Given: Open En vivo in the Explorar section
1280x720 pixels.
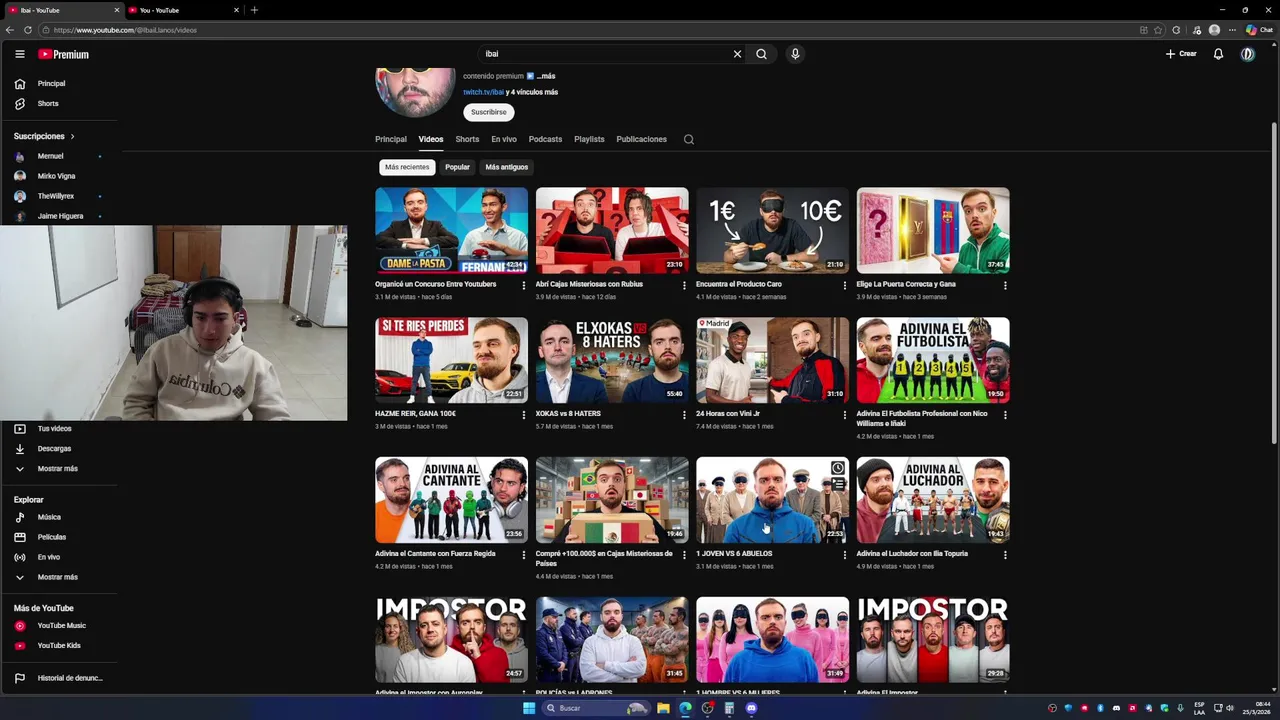Looking at the screenshot, I should (49, 557).
